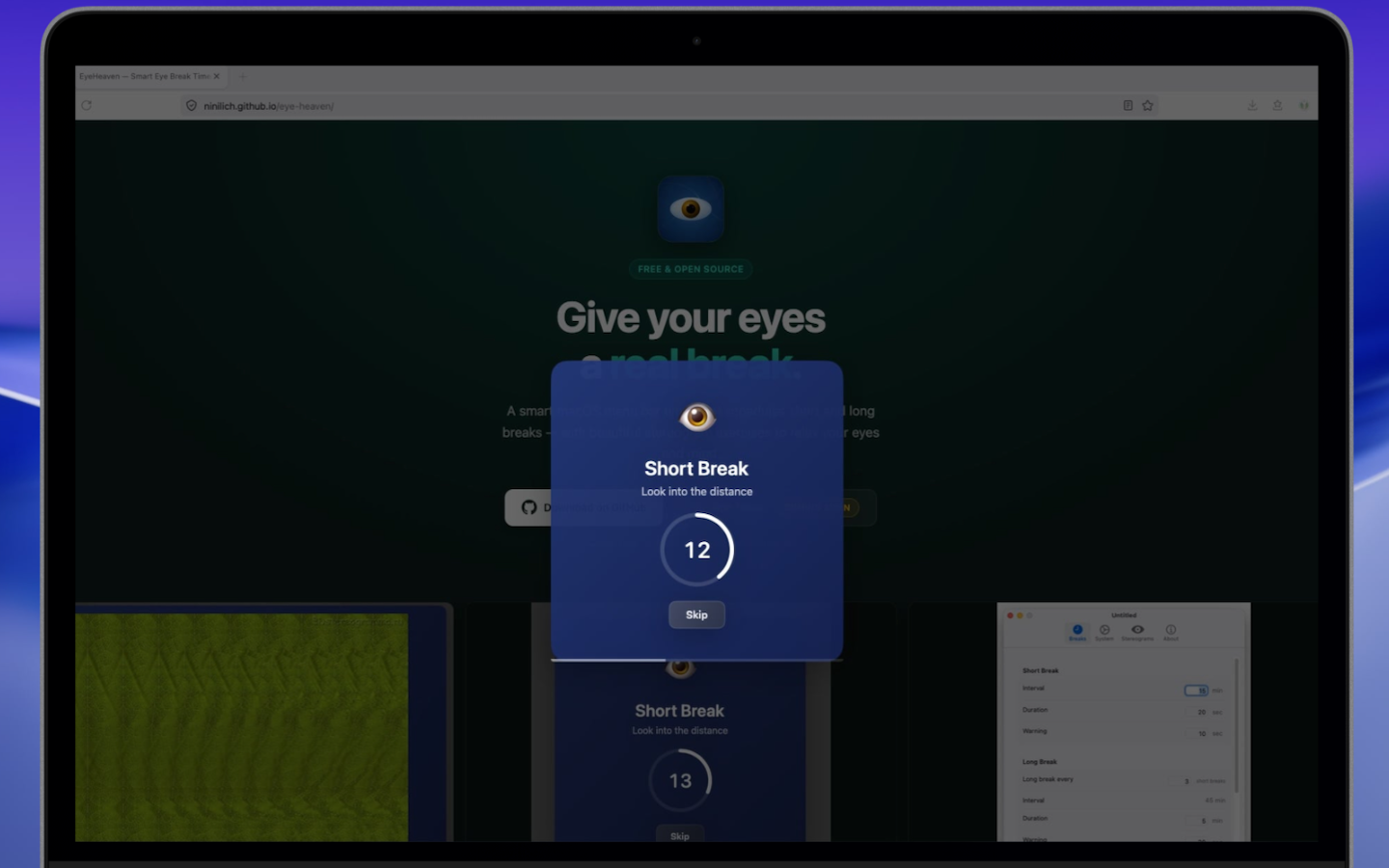
Task: Click 'Look into the distance' in the overlay
Action: pos(696,491)
